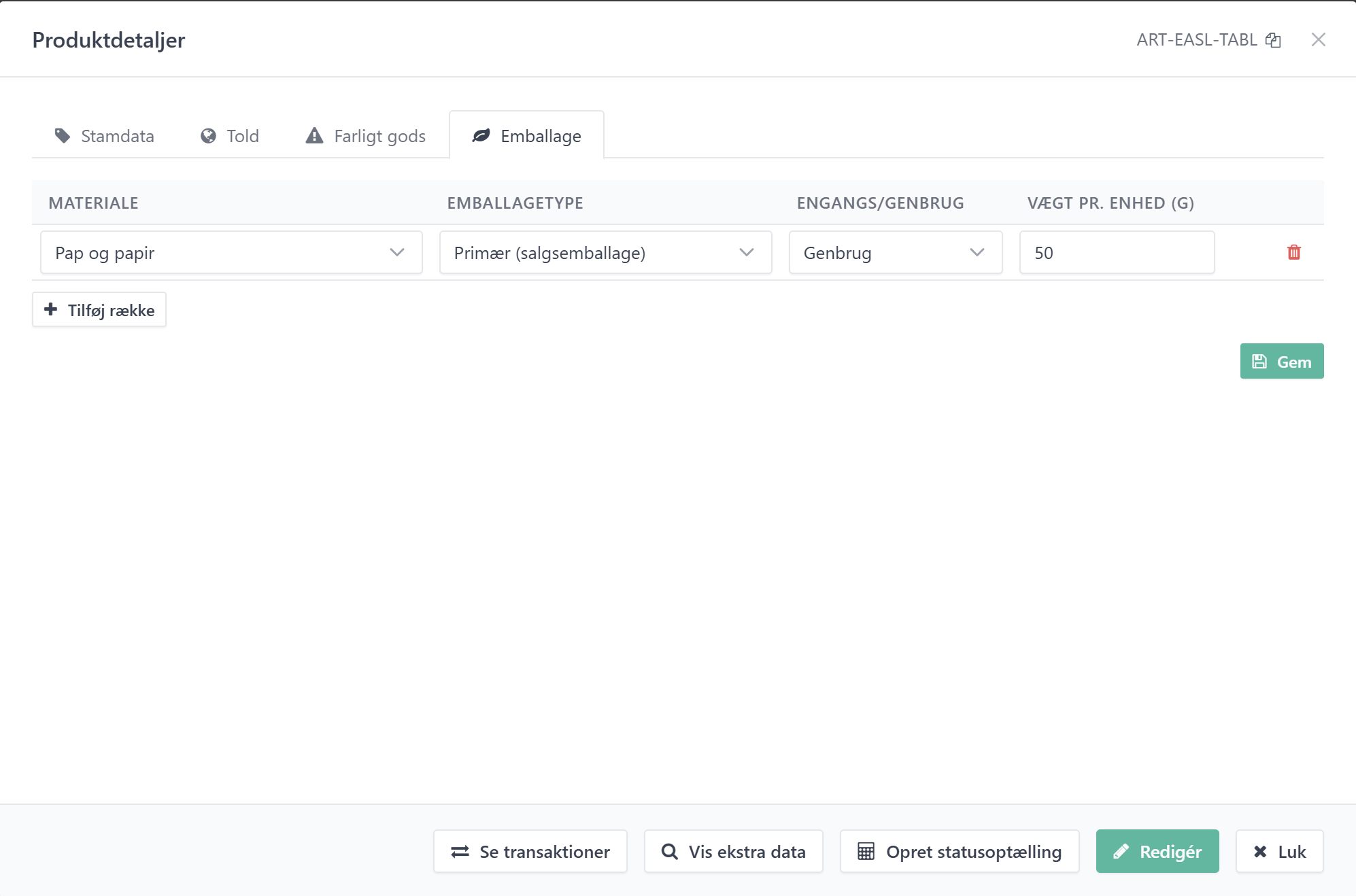The image size is (1356, 896).
Task: Click the Produktdetaljer title
Action: pyautogui.click(x=109, y=40)
